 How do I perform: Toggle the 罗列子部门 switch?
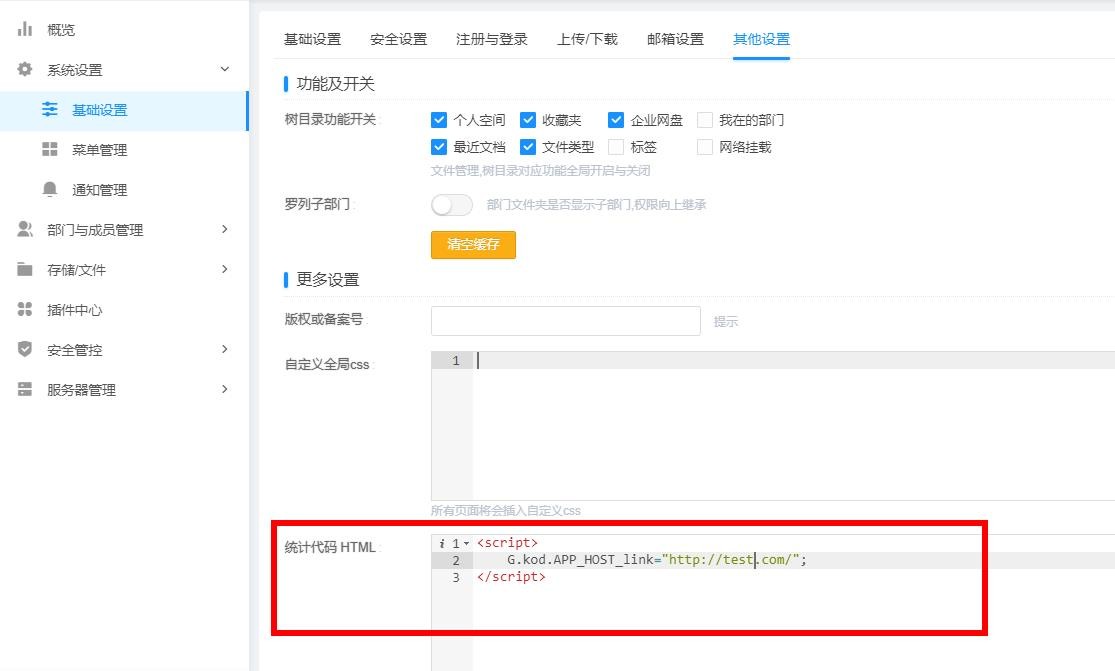click(452, 205)
